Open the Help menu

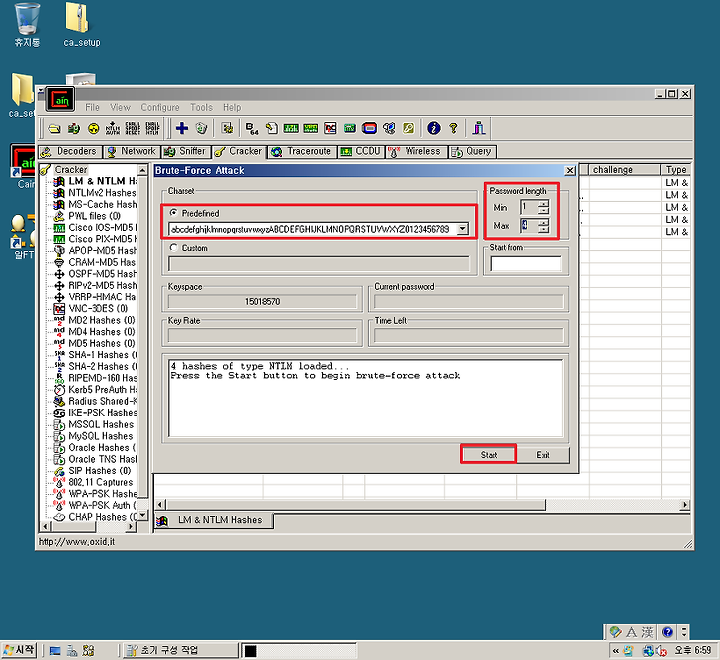[232, 107]
